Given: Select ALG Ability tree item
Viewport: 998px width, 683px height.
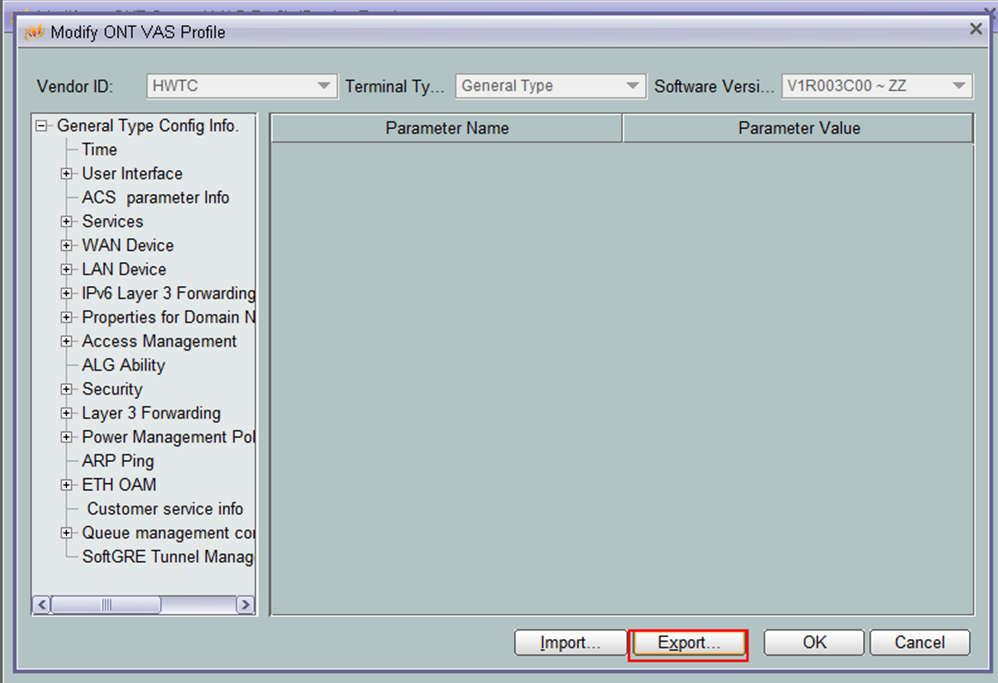Looking at the screenshot, I should click(123, 366).
